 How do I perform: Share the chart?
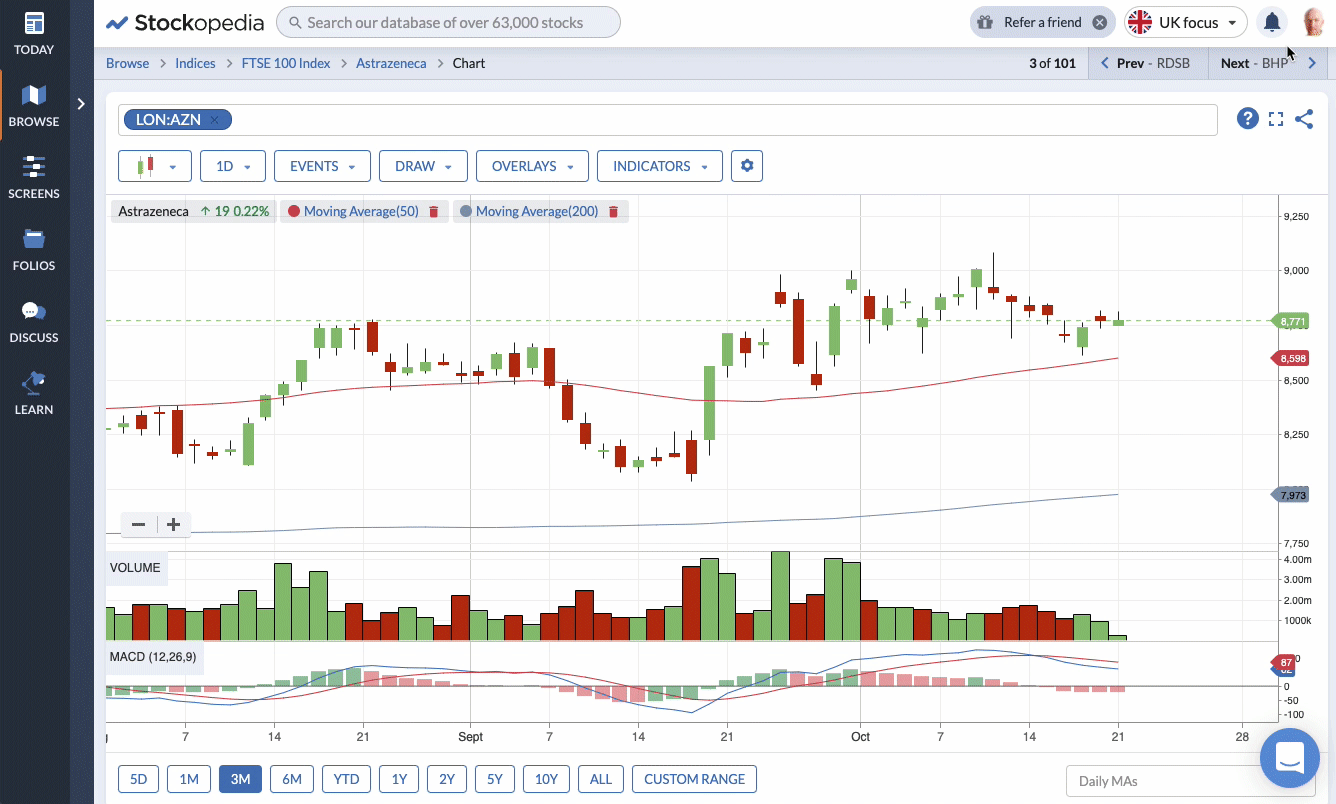(x=1304, y=119)
